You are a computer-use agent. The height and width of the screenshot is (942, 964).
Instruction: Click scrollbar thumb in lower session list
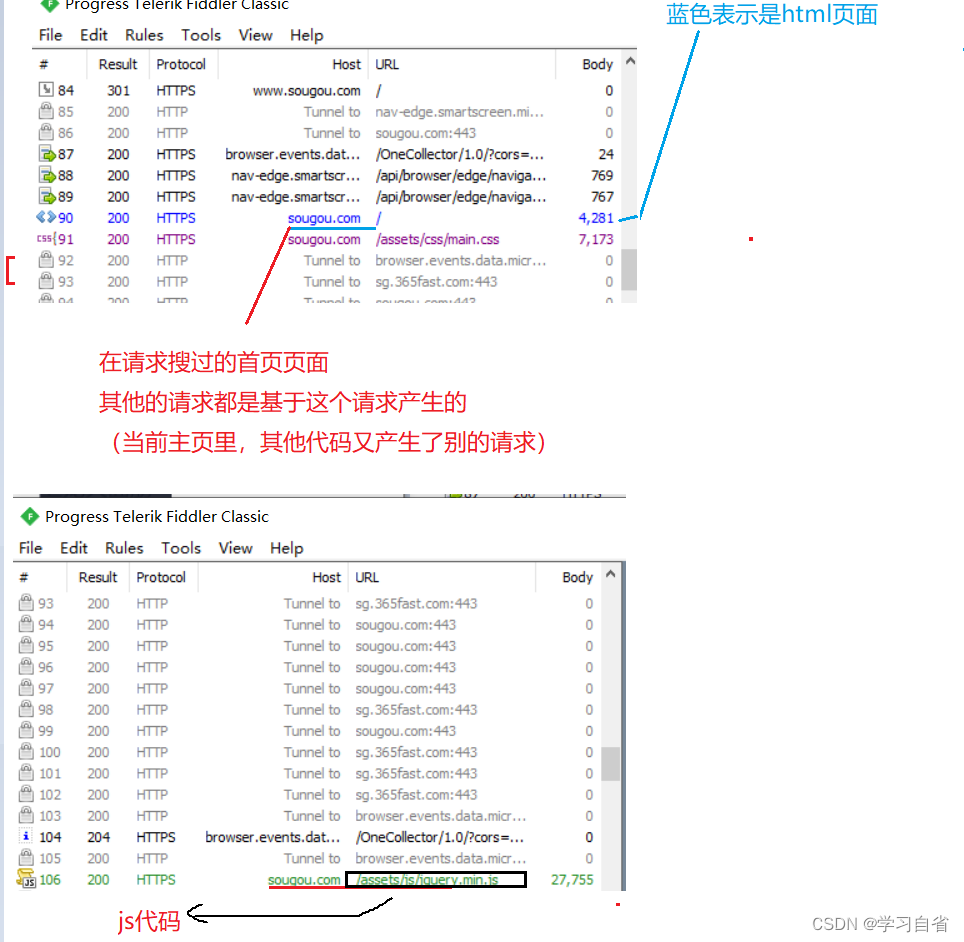pos(610,763)
